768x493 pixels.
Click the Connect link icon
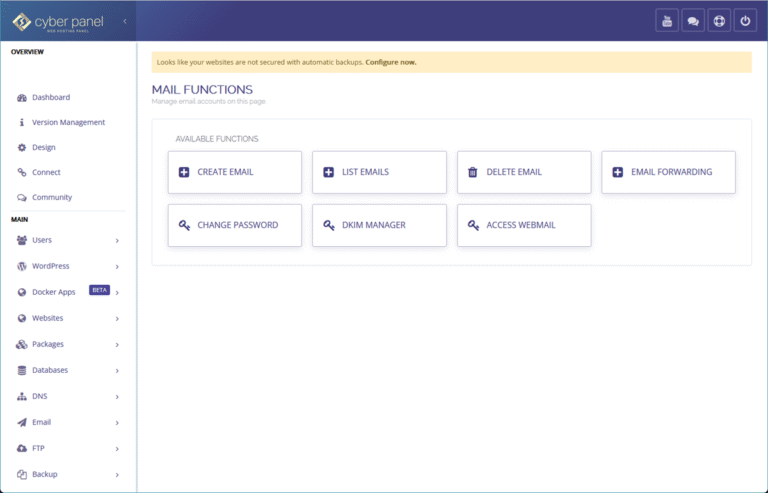pos(22,172)
